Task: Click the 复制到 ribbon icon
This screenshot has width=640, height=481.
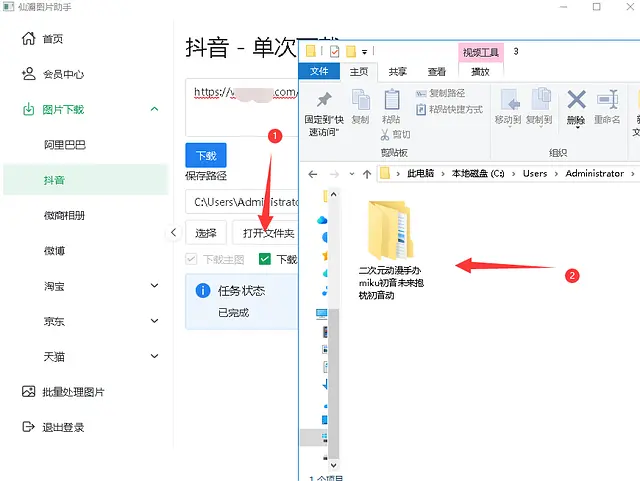Action: [540, 99]
